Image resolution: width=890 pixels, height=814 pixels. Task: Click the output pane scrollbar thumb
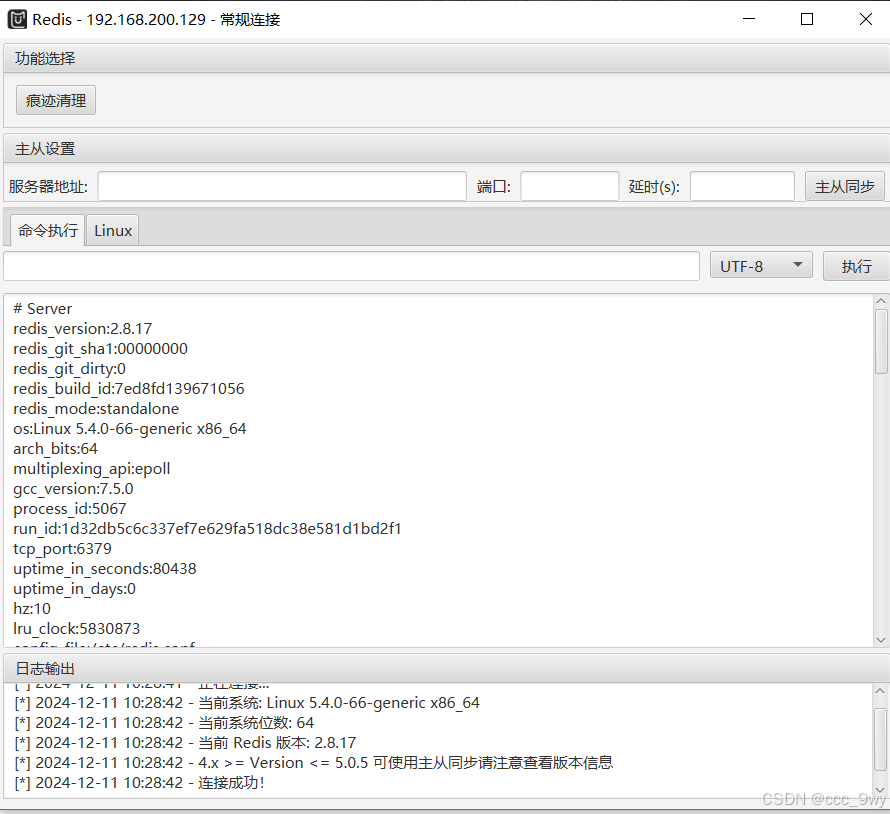pos(881,341)
